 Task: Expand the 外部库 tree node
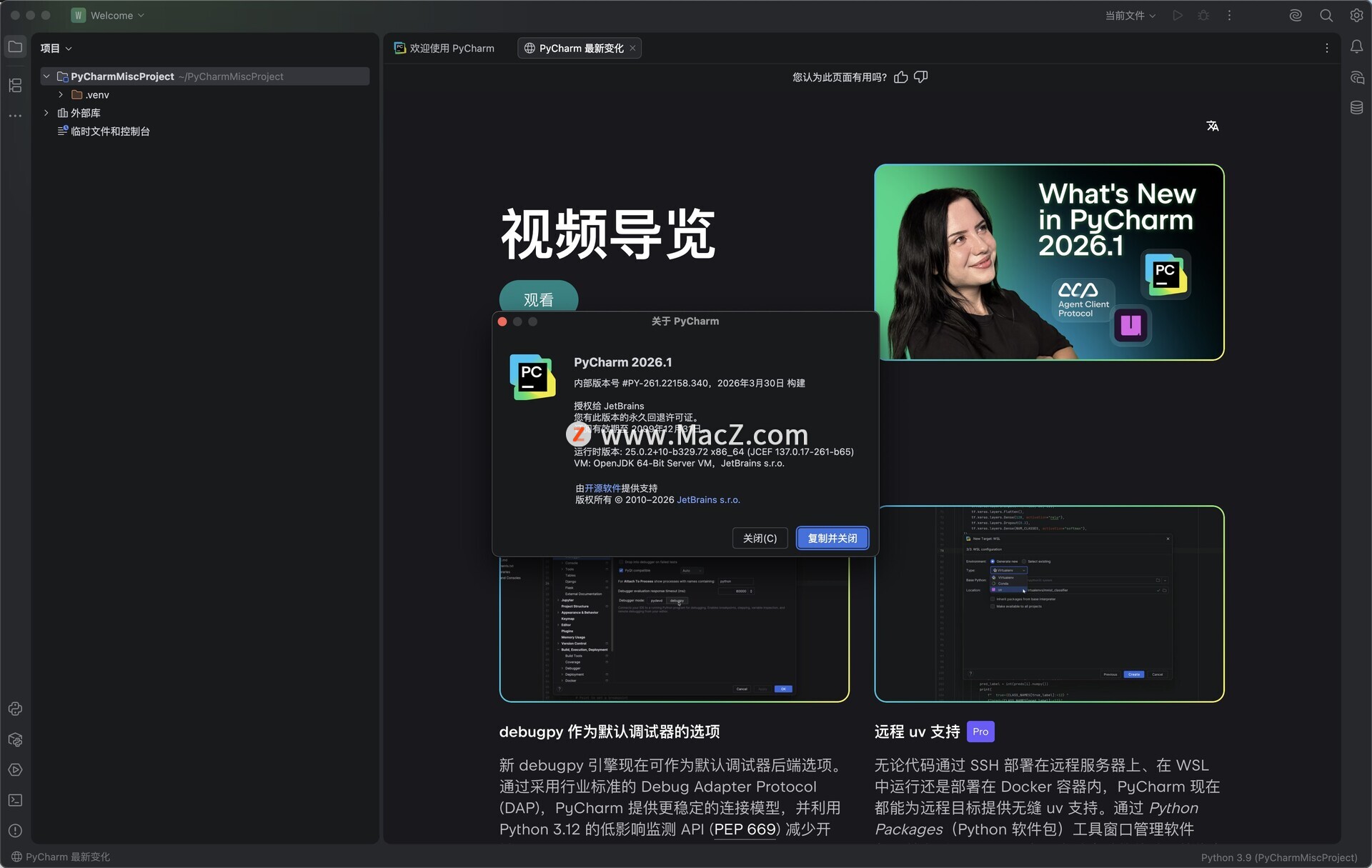click(46, 113)
